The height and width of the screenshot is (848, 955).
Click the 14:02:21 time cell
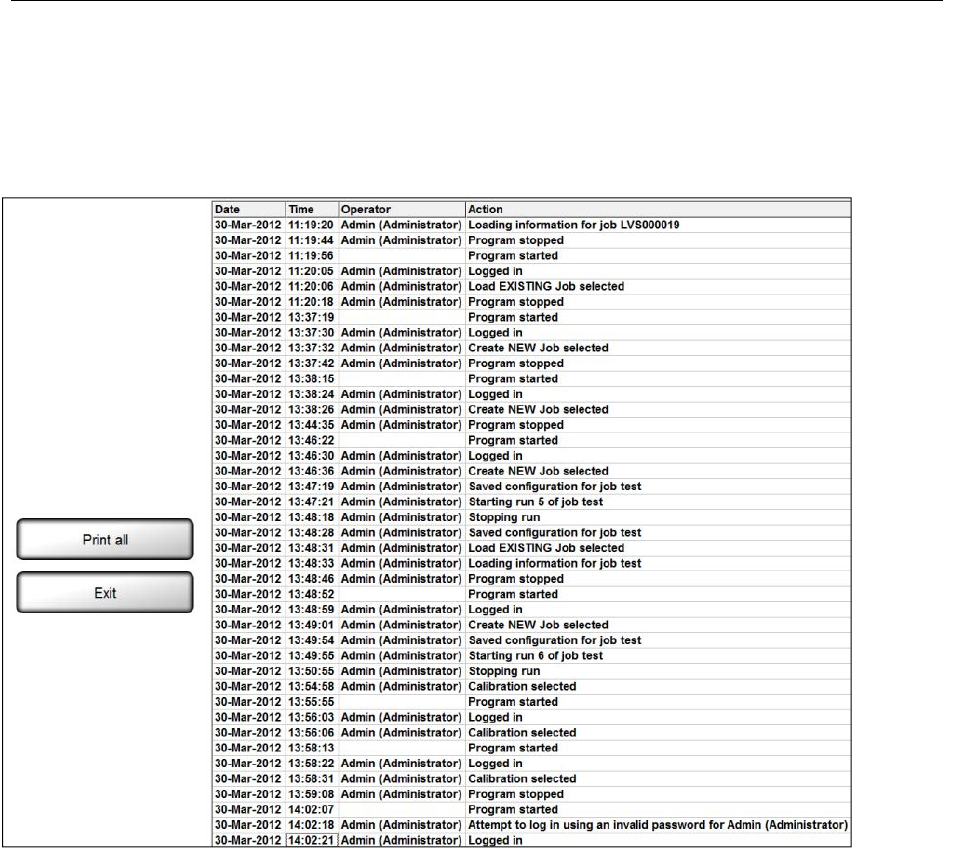[x=311, y=840]
